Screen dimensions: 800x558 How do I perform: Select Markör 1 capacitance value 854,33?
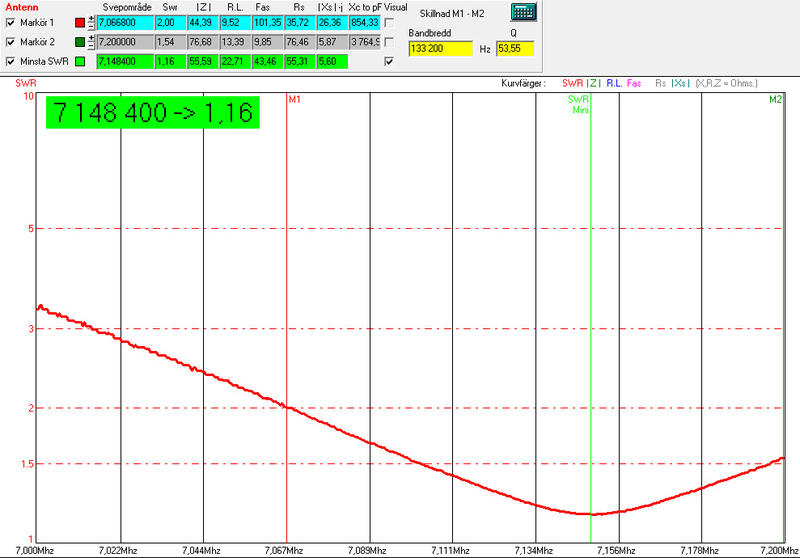click(x=365, y=23)
